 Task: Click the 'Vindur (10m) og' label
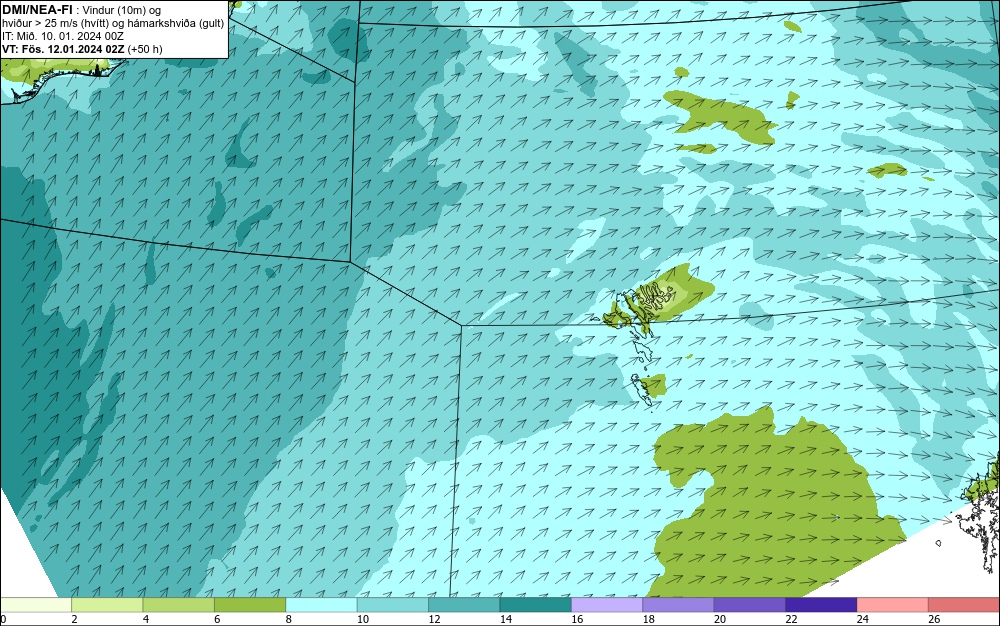click(121, 10)
